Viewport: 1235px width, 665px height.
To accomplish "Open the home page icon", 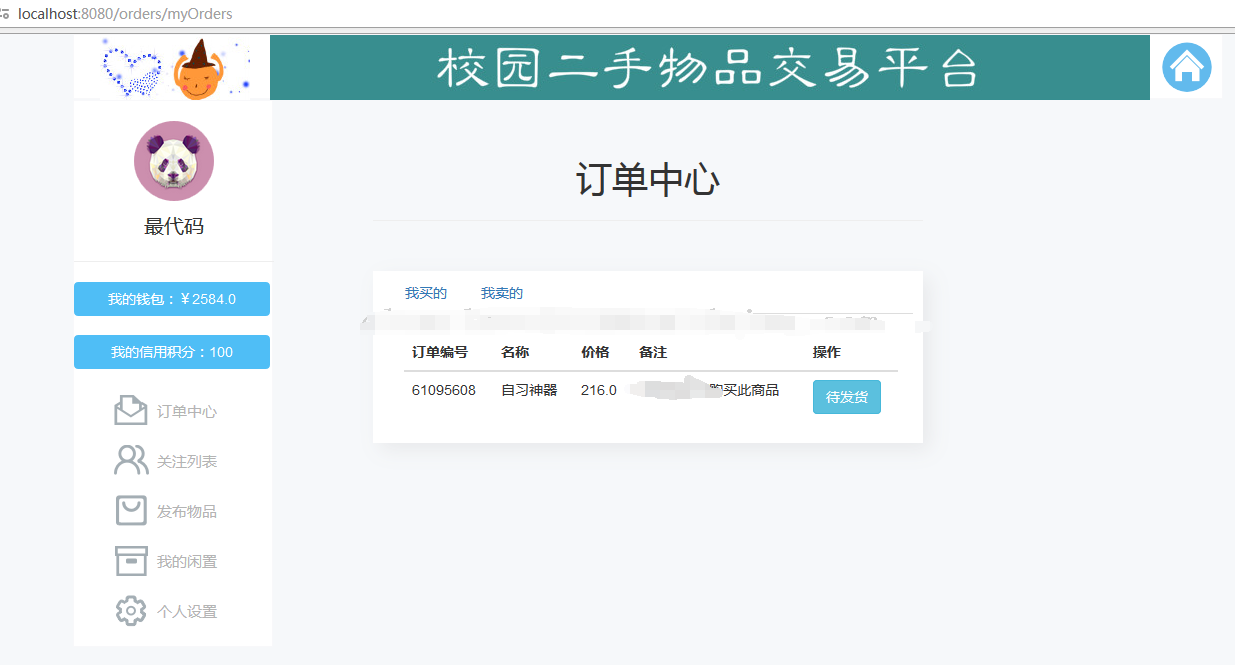I will tap(1186, 67).
